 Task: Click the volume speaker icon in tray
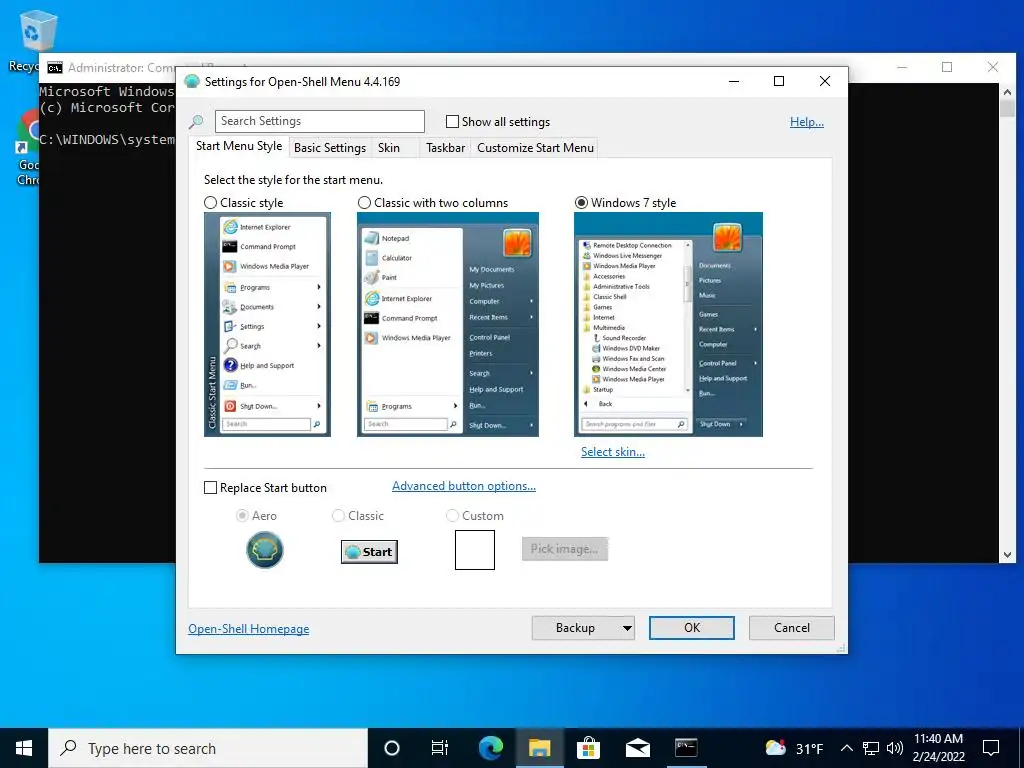click(895, 748)
